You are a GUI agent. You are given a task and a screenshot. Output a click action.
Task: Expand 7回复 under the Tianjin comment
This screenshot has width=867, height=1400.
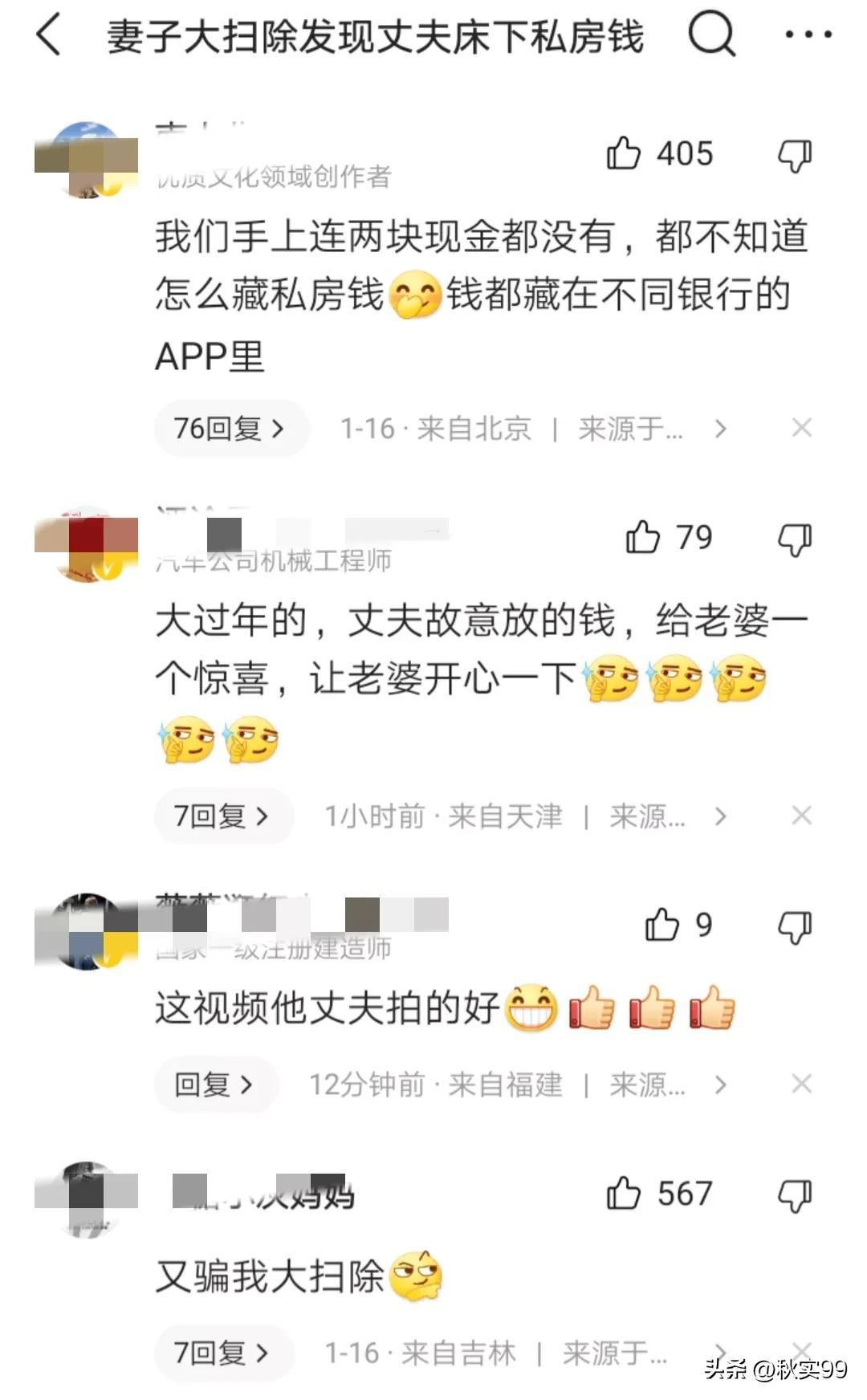[224, 816]
